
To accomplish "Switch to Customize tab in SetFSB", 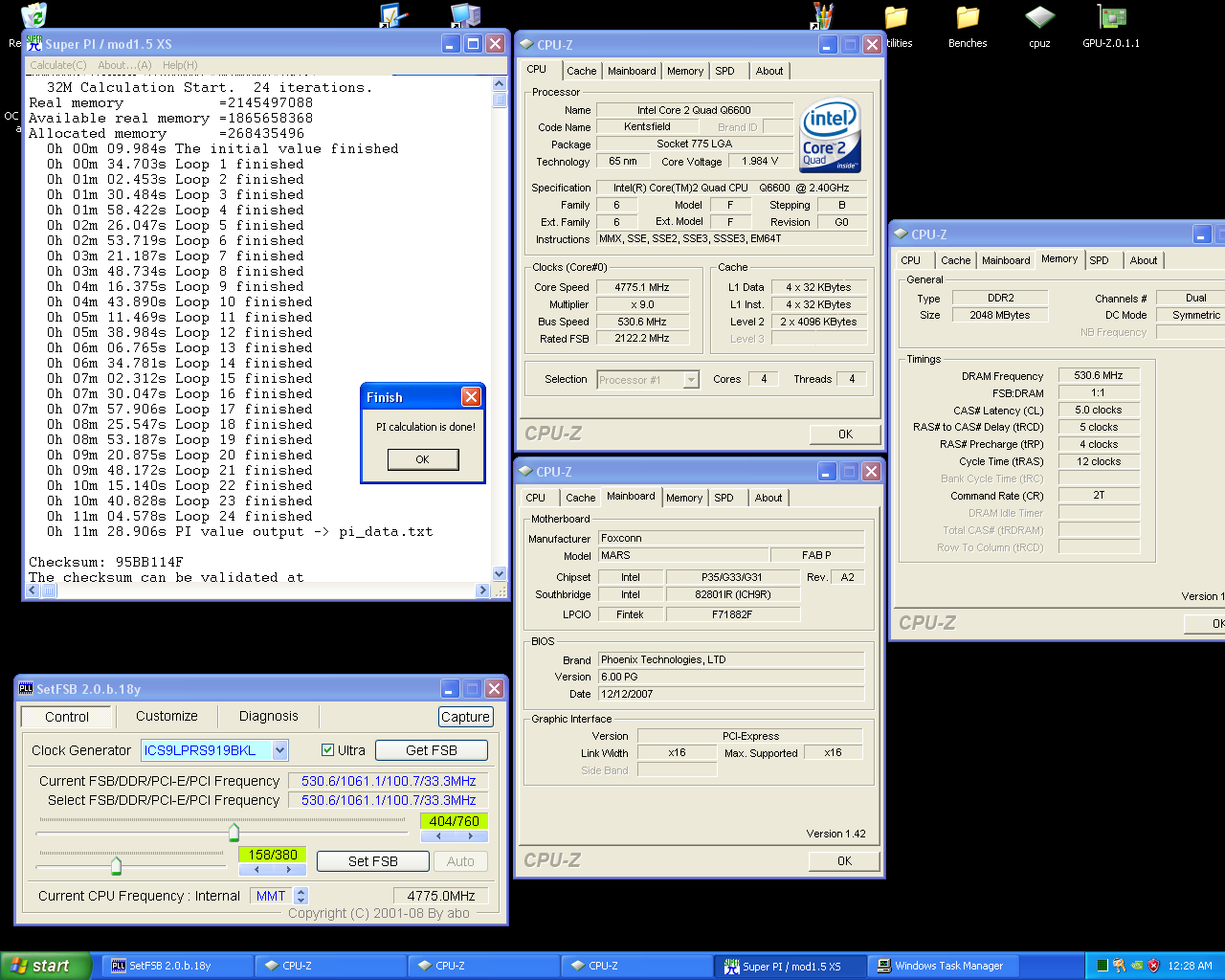I will (x=167, y=716).
